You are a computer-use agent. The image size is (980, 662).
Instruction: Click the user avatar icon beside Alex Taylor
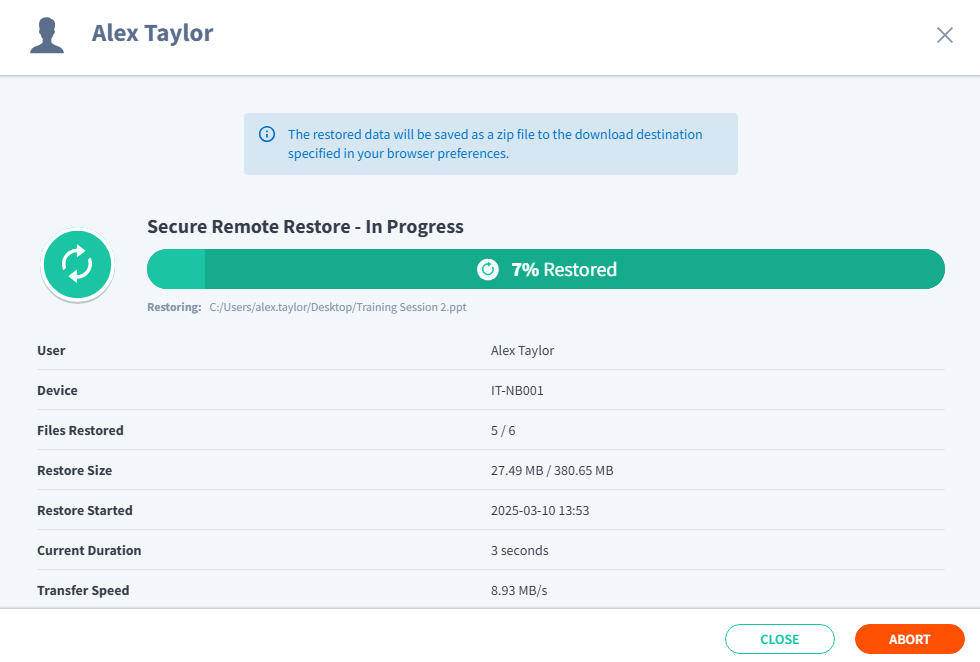coord(47,35)
